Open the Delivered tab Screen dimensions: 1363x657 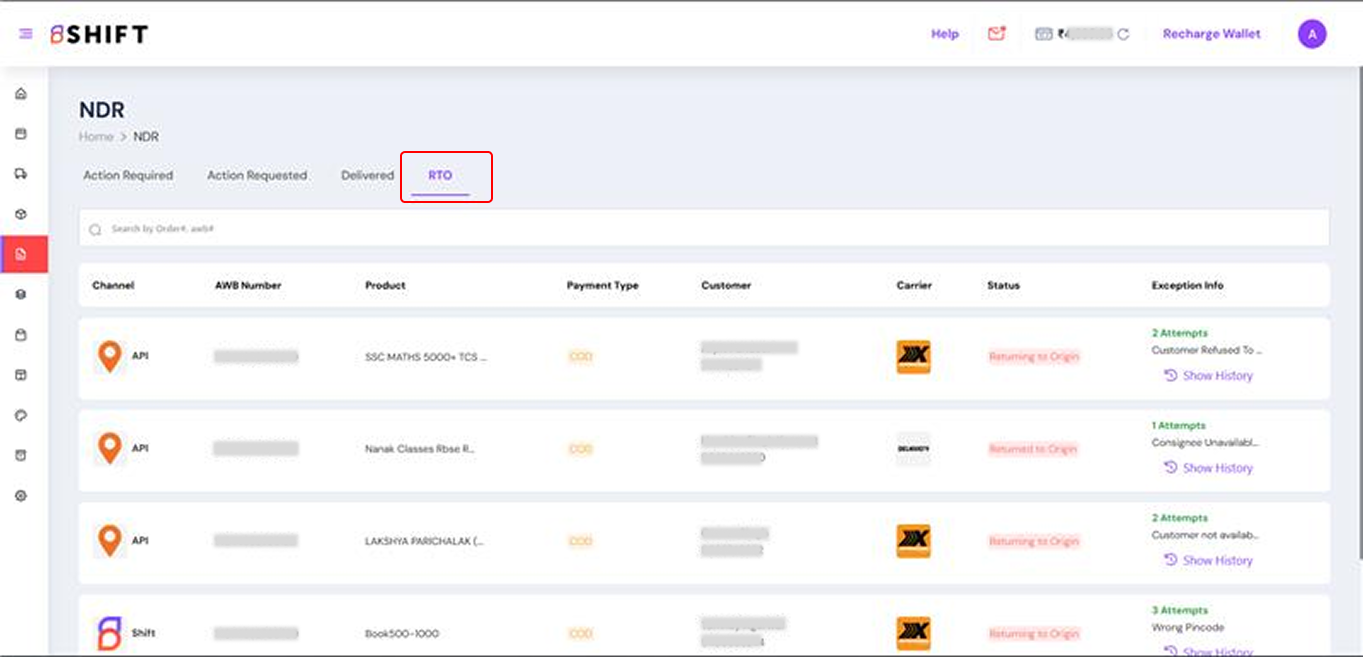tap(367, 175)
